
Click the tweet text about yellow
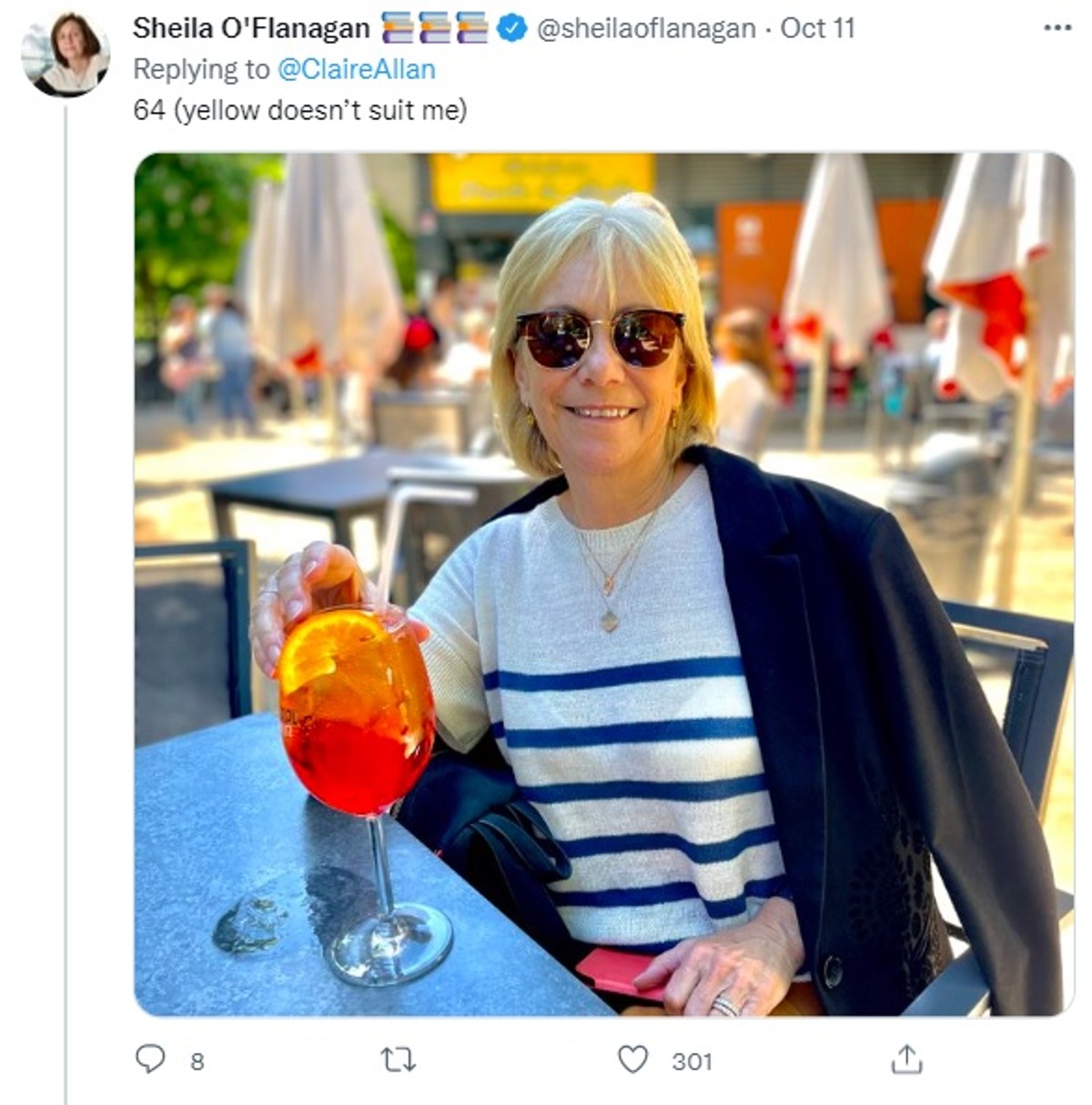[x=300, y=110]
